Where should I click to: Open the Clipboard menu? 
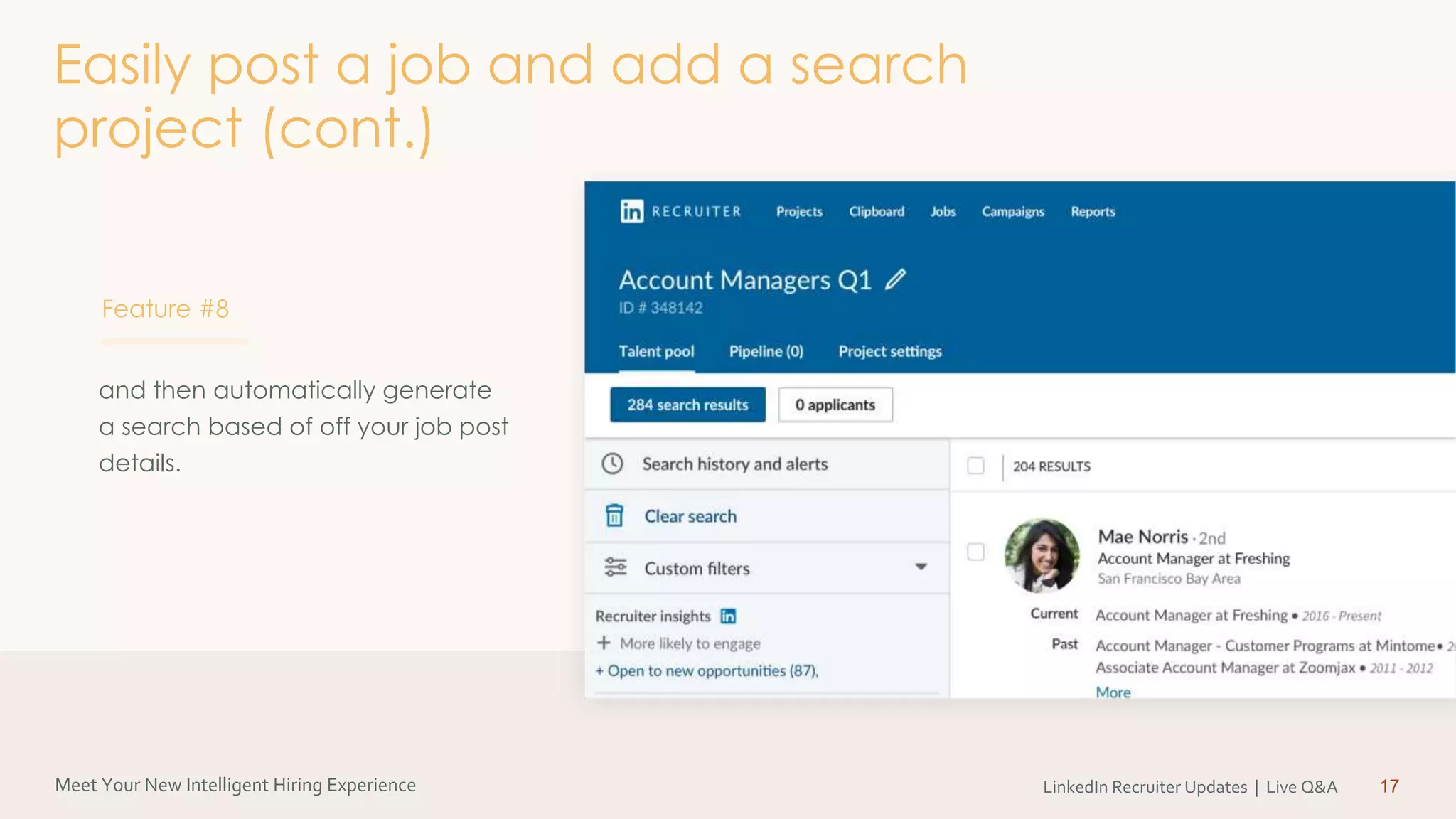tap(877, 211)
